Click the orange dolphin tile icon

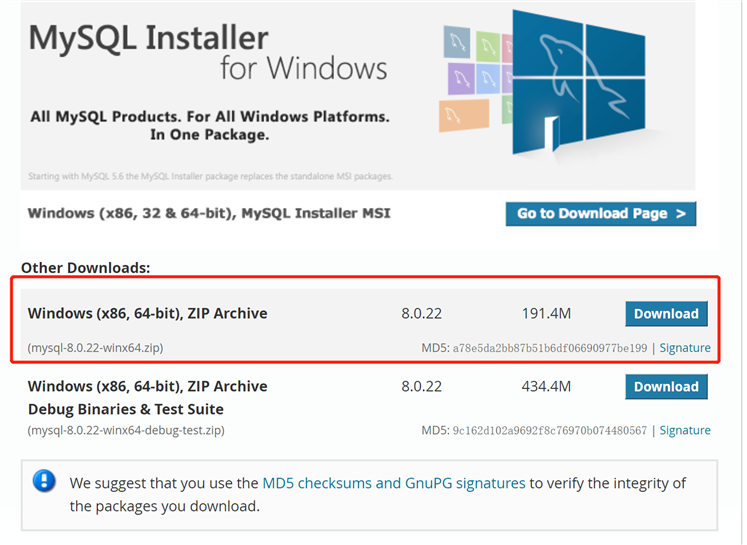tap(464, 115)
